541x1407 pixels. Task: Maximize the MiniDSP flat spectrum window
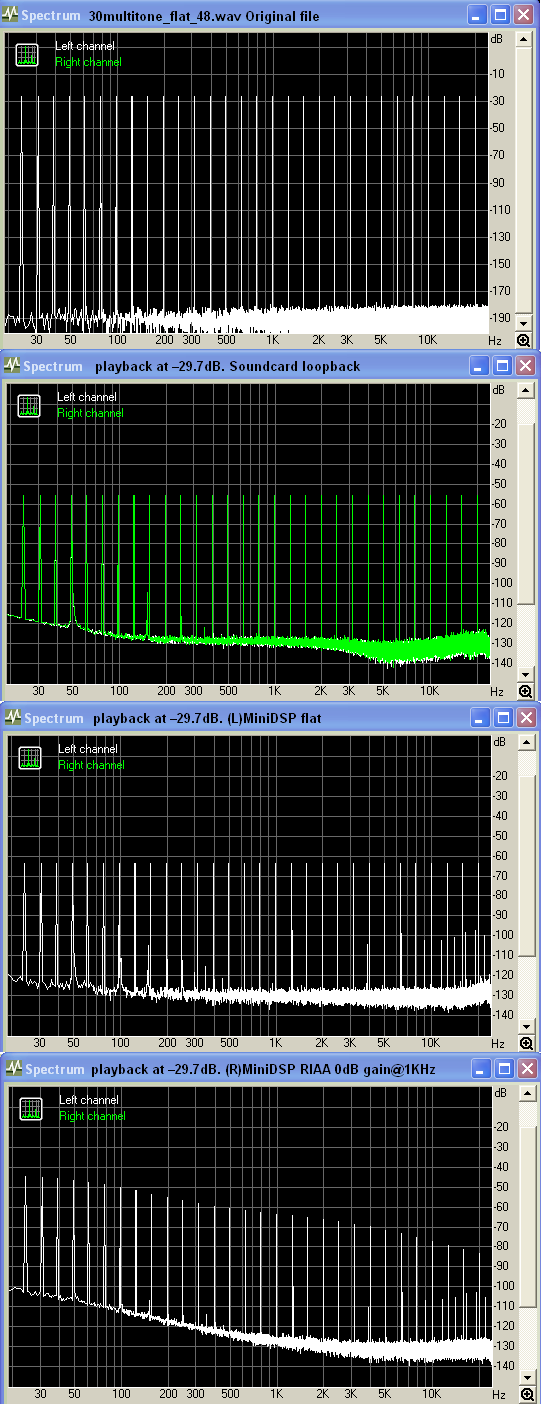502,717
